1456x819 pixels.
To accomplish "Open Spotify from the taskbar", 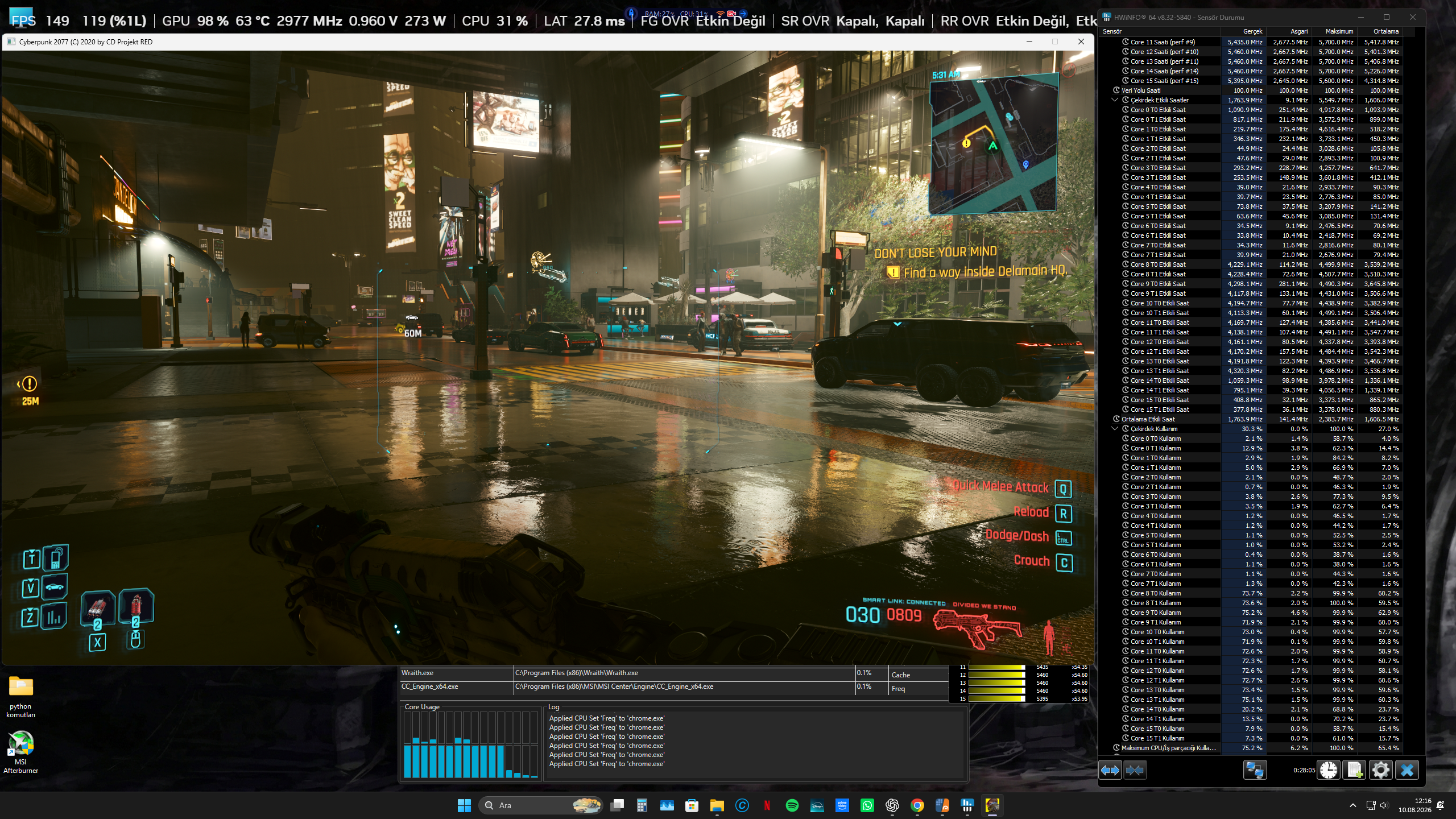I will [792, 805].
